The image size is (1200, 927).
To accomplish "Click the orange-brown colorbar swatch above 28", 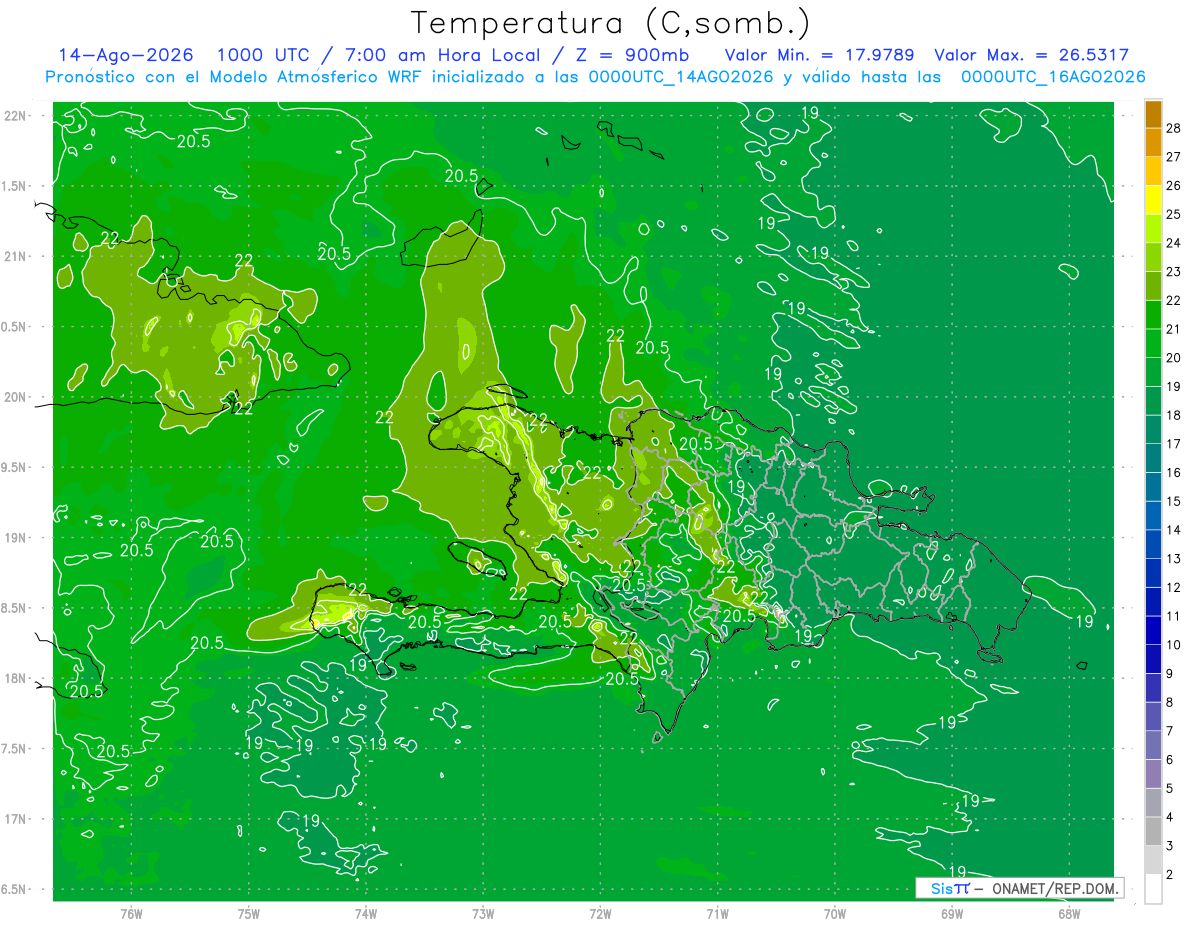I will tap(1153, 115).
